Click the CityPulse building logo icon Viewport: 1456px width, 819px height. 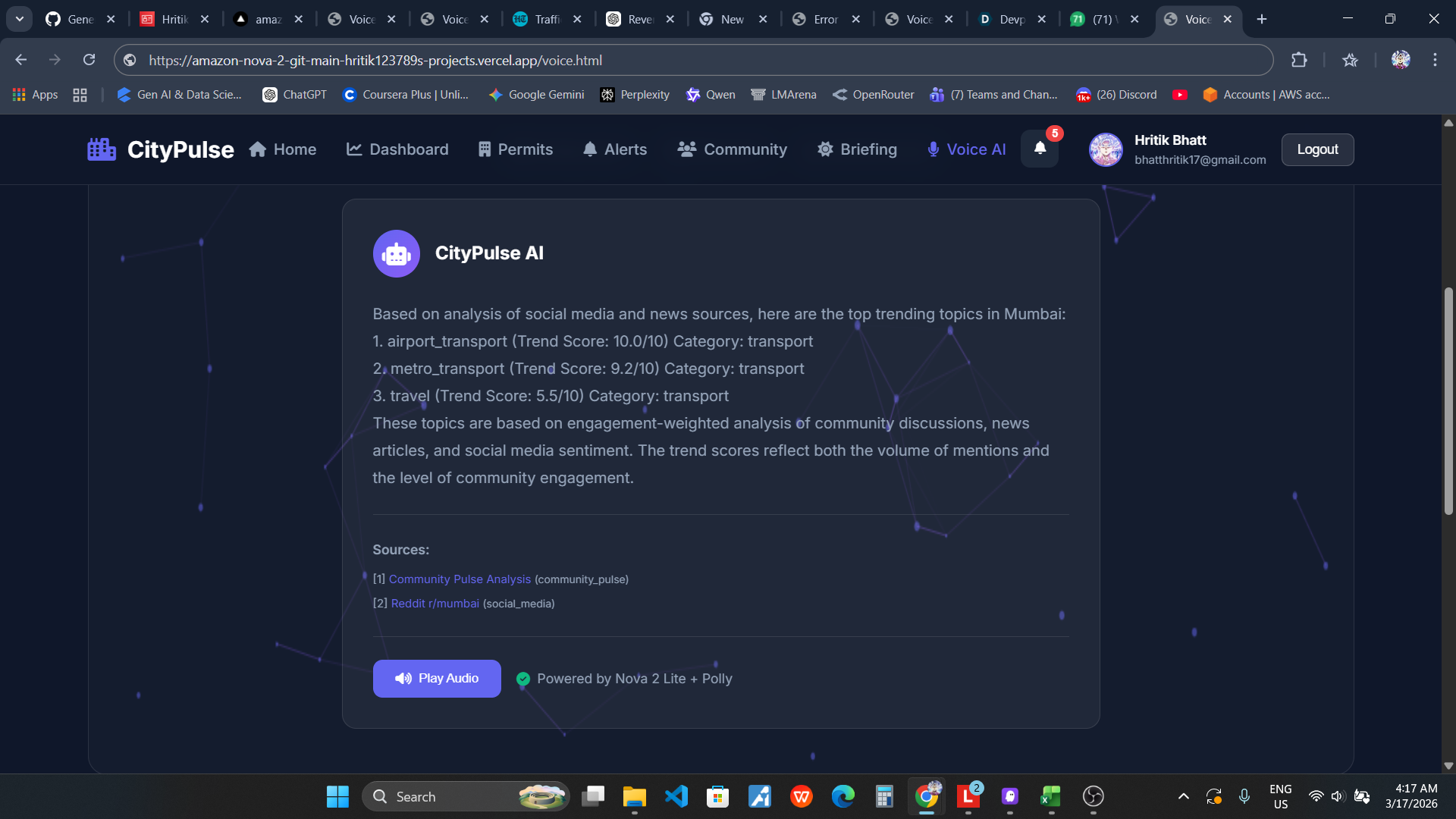102,149
